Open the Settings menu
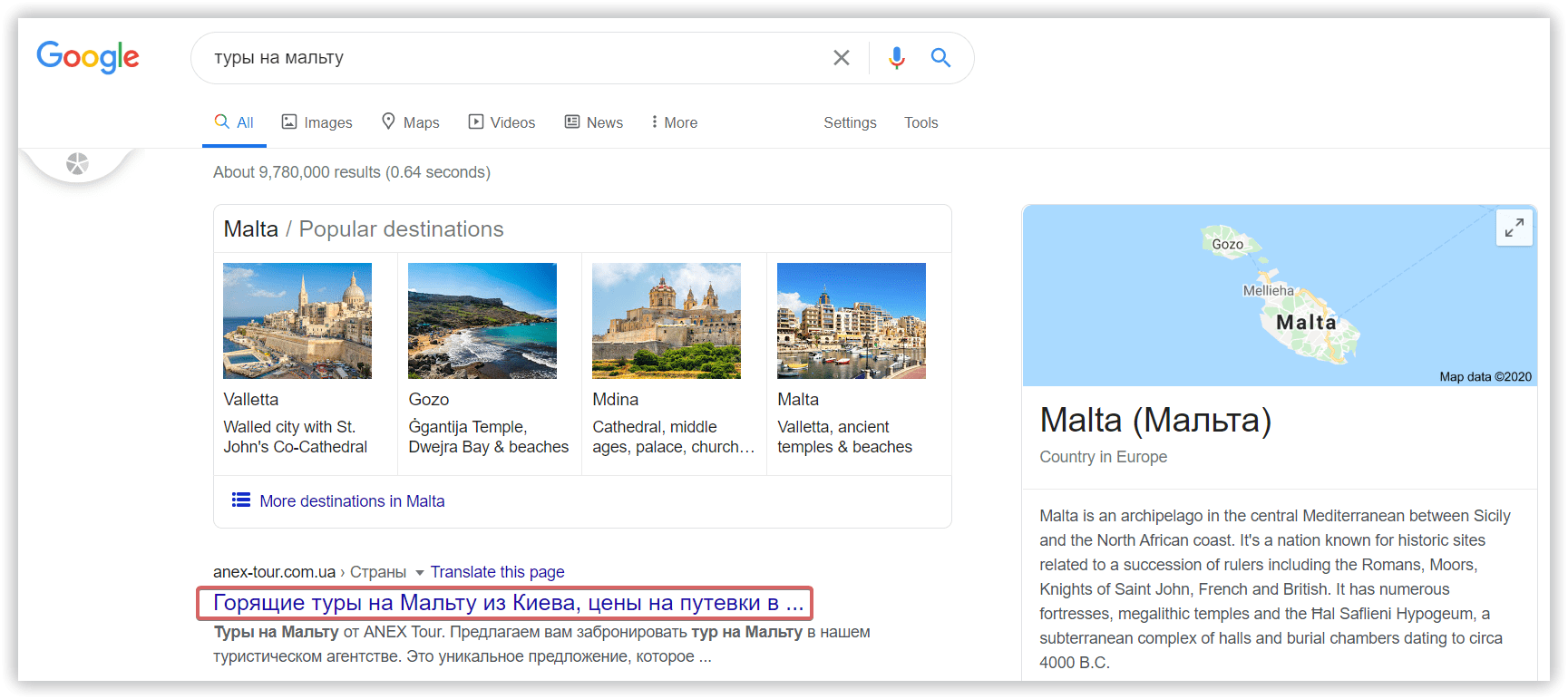 [x=850, y=122]
